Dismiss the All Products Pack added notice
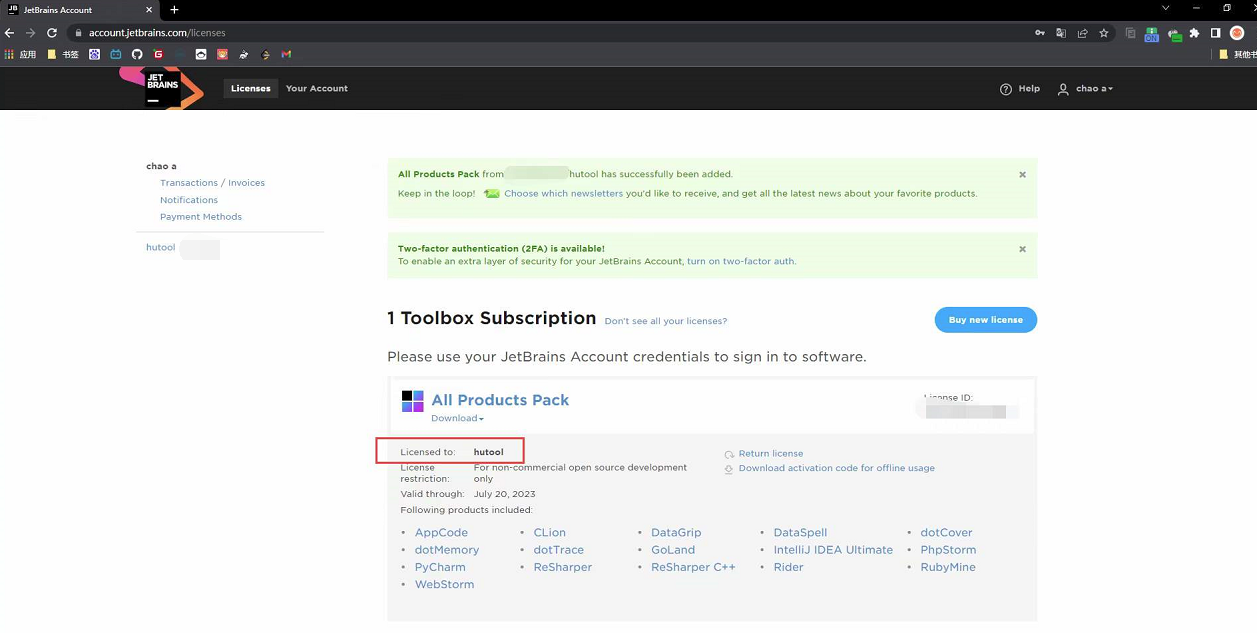Viewport: 1257px width, 633px height. (1022, 175)
